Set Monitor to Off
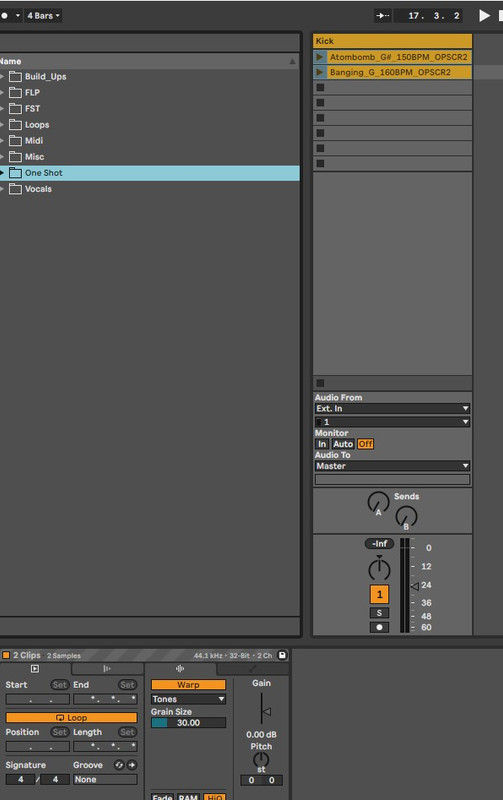 (x=365, y=444)
